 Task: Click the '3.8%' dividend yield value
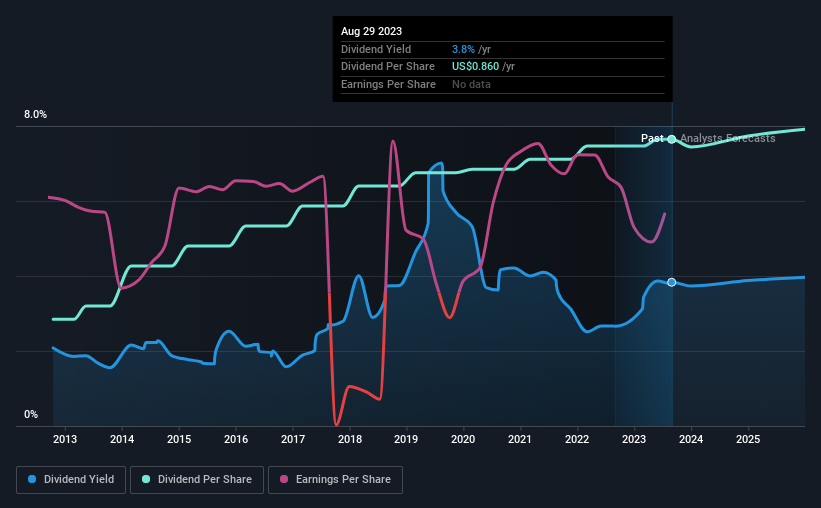pos(463,49)
